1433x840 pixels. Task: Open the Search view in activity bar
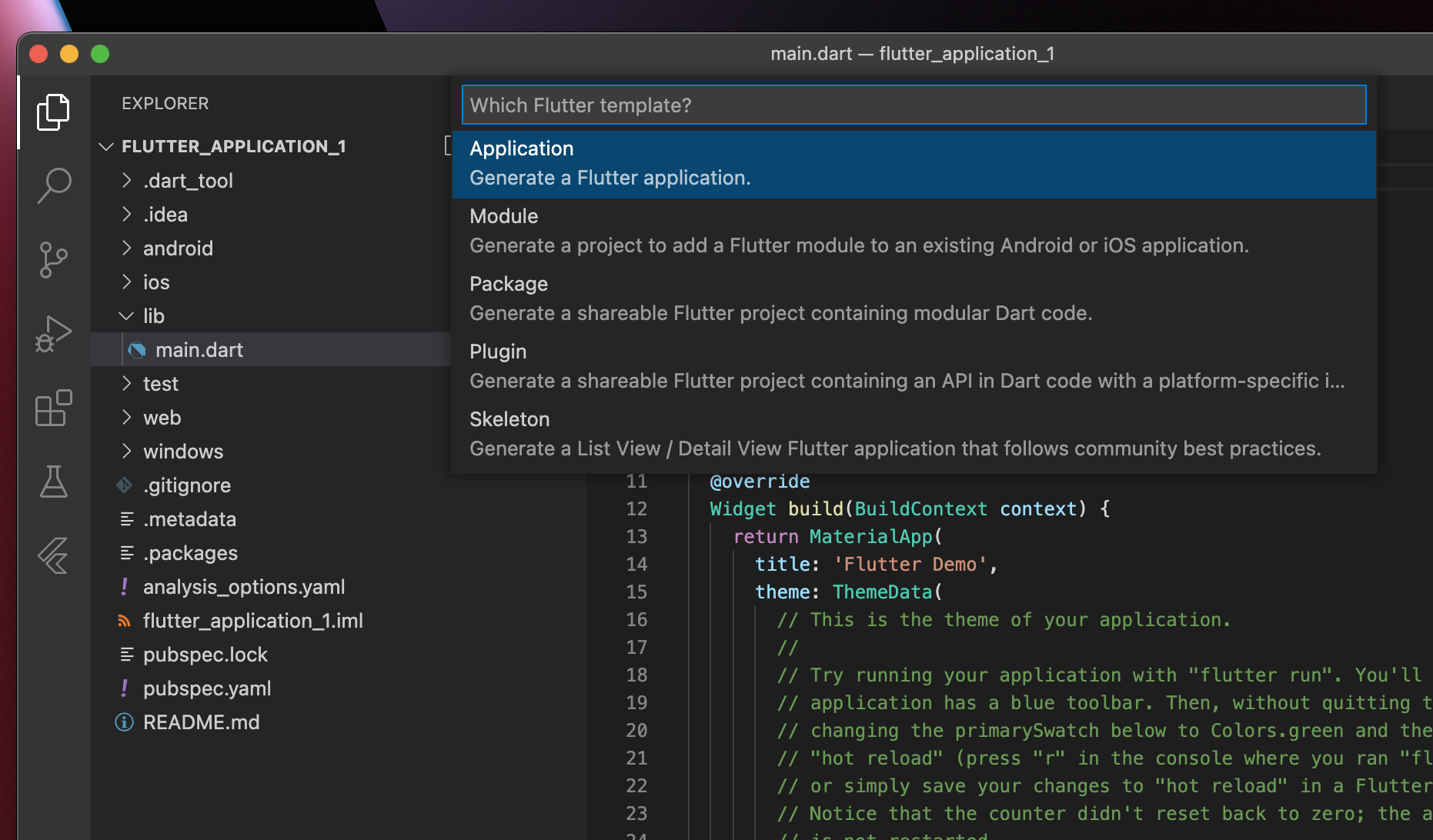pos(53,186)
